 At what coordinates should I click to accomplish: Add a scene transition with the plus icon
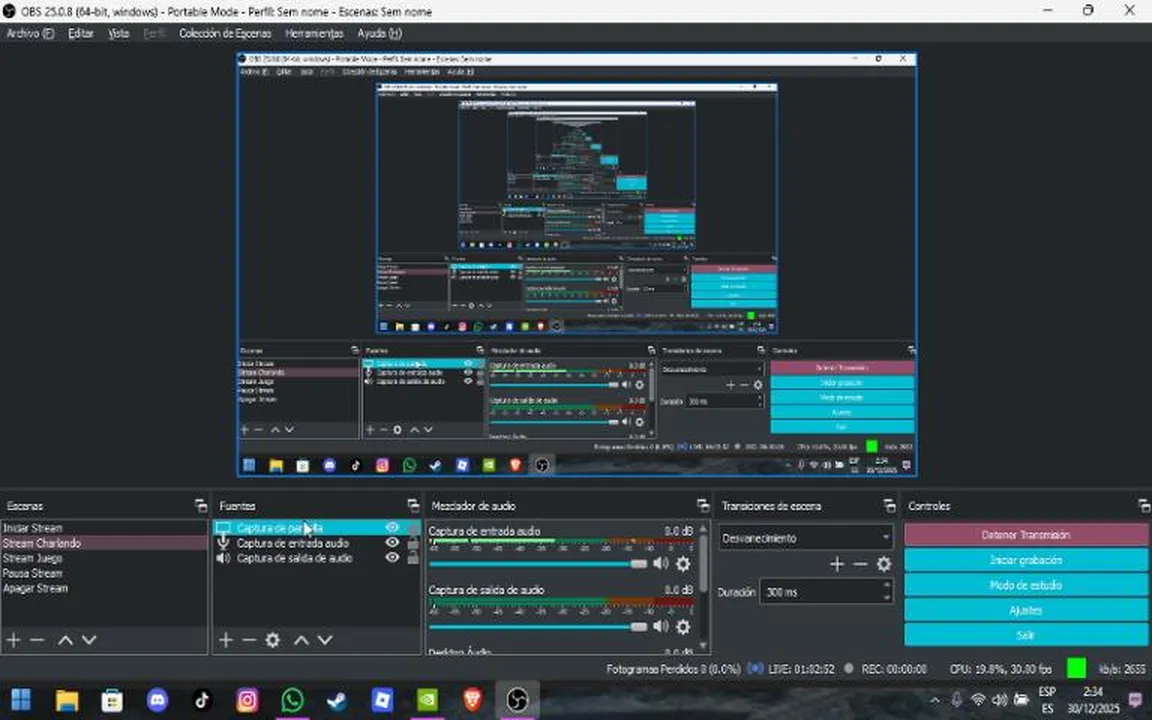pyautogui.click(x=837, y=564)
